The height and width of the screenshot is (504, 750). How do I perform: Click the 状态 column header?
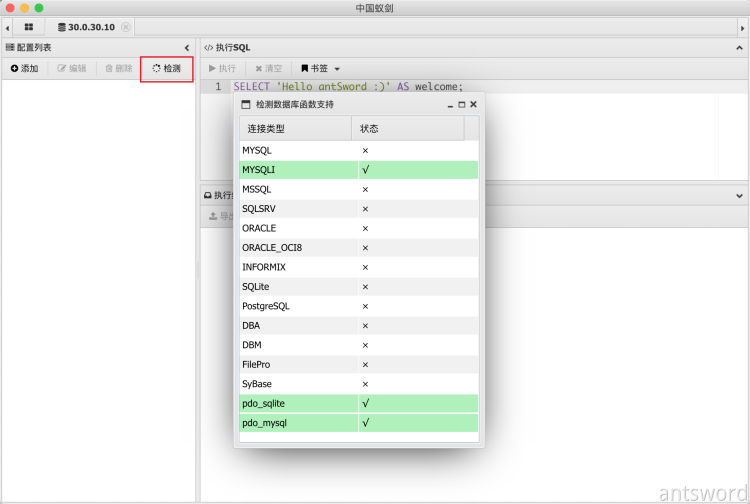[x=407, y=129]
